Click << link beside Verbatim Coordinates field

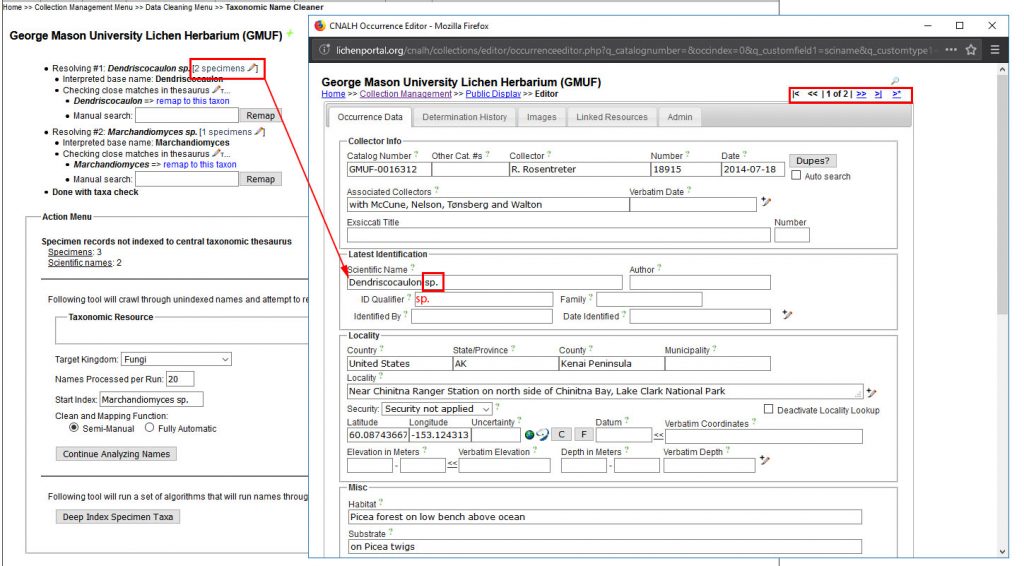(x=658, y=435)
